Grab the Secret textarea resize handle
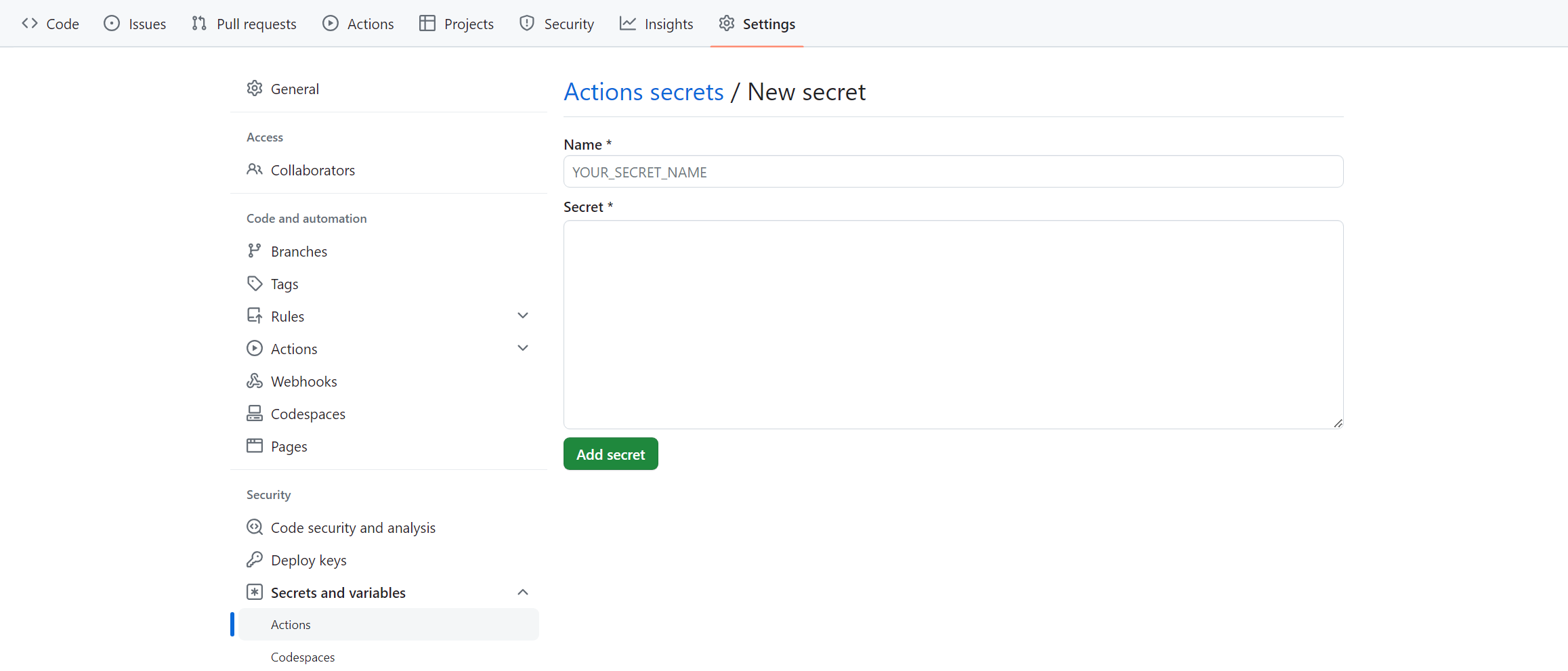Image resolution: width=1568 pixels, height=671 pixels. tap(1338, 423)
